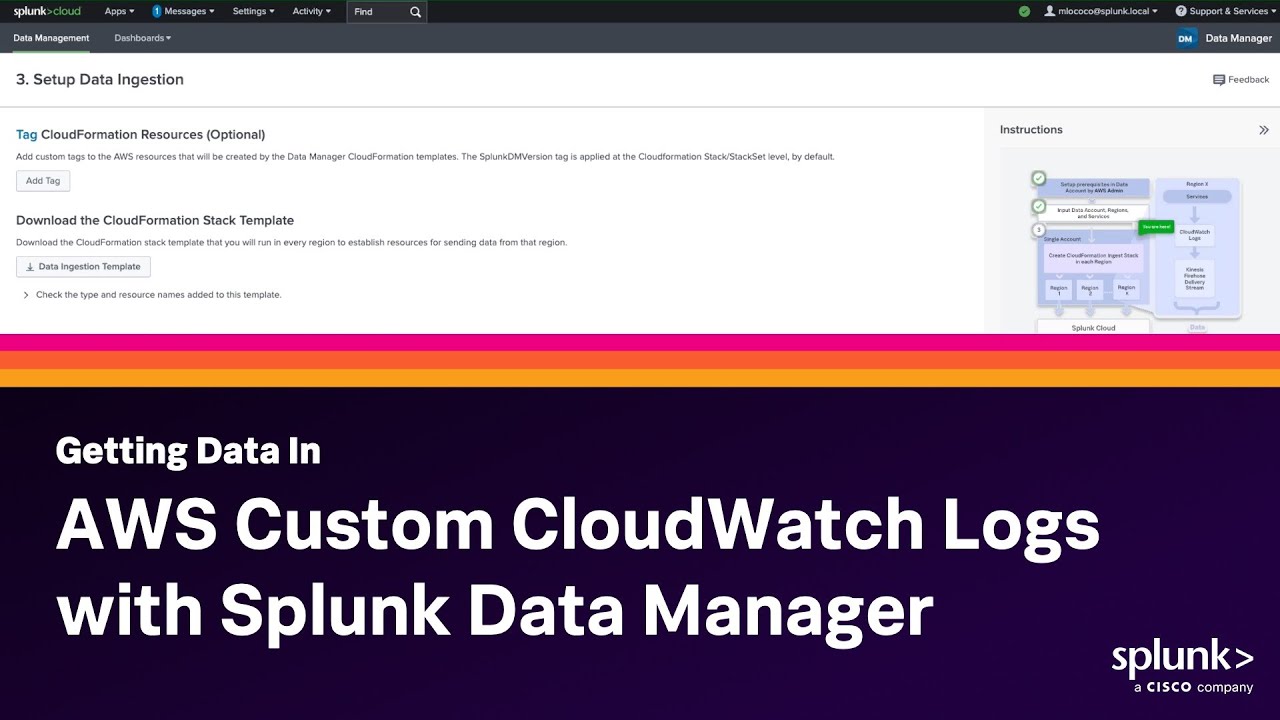
Task: Select the Data Management tab
Action: click(51, 38)
